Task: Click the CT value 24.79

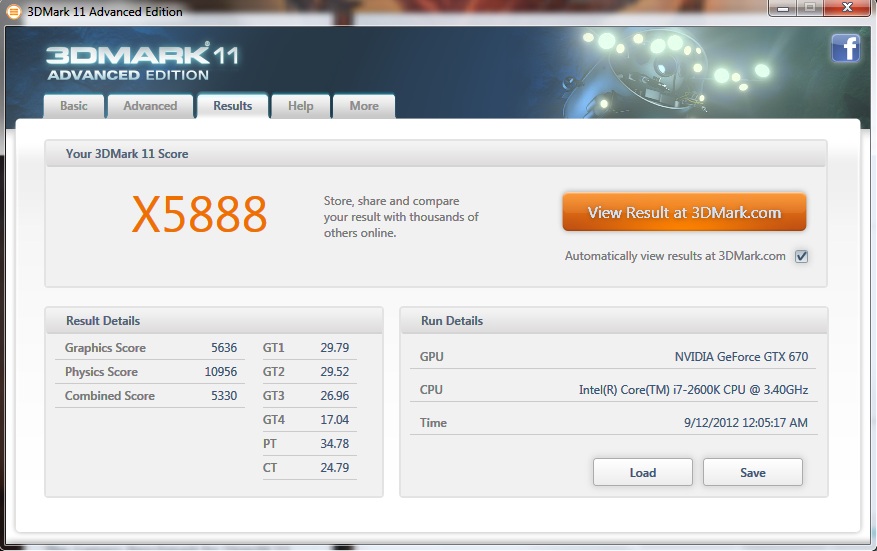Action: point(334,468)
